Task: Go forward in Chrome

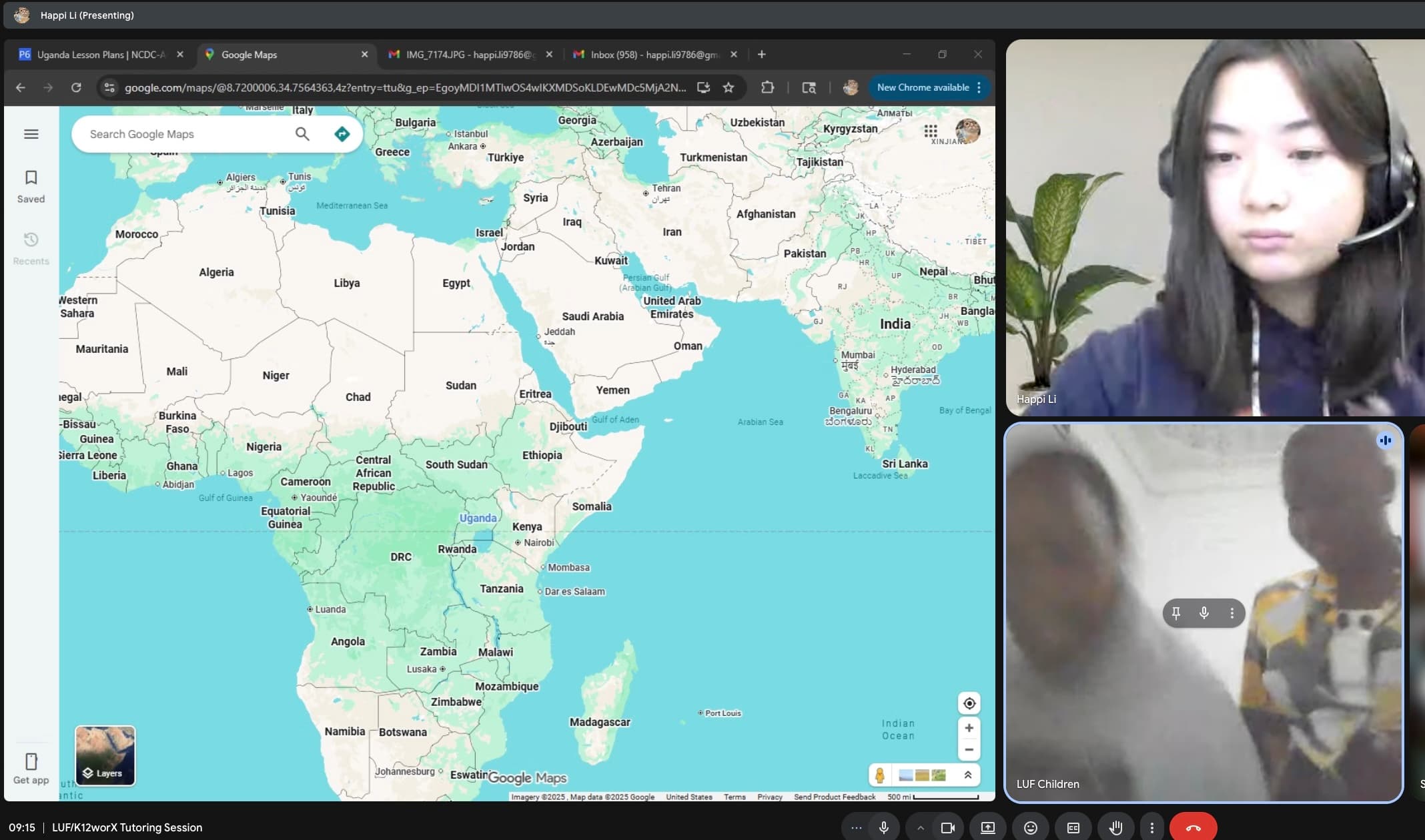Action: pos(48,87)
